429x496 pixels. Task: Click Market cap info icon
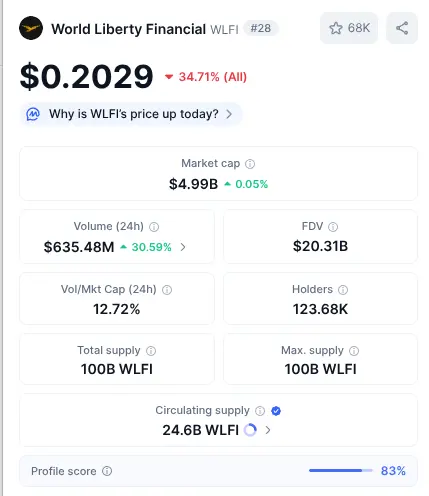point(250,164)
